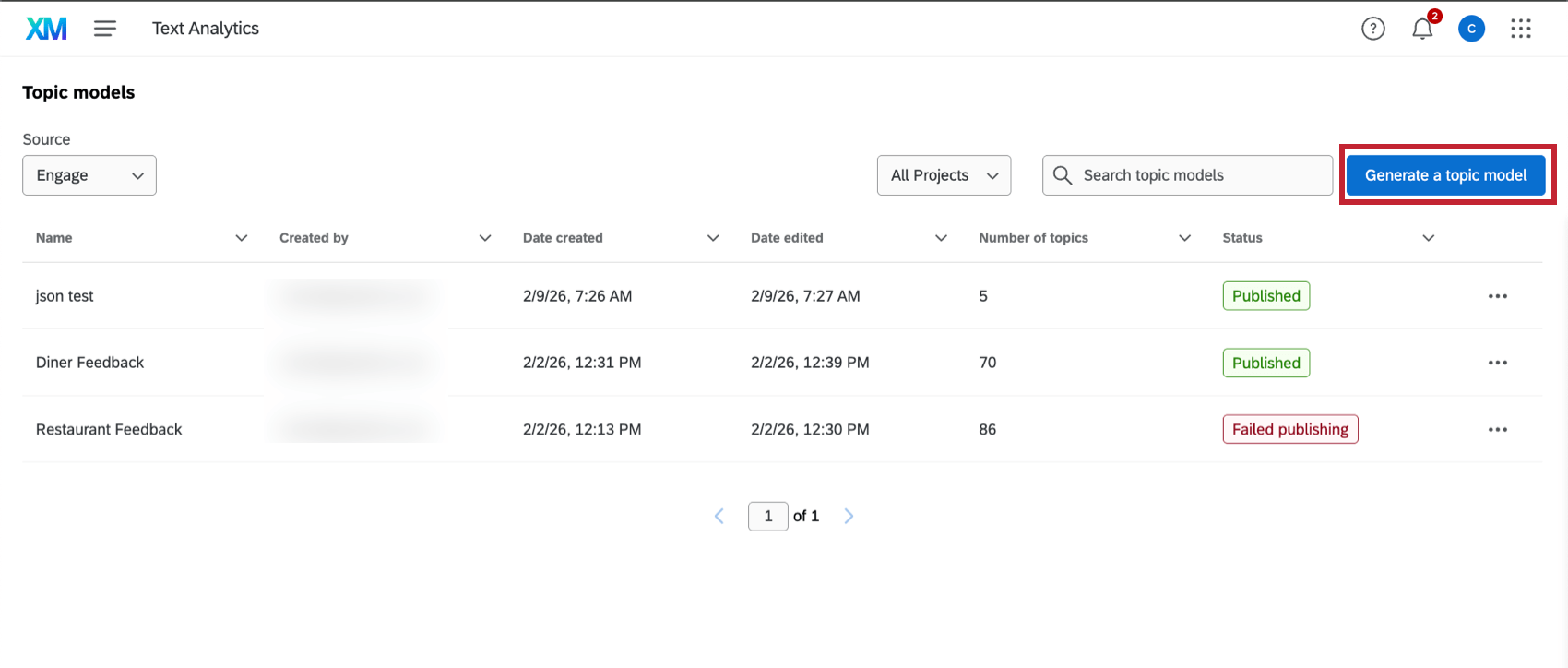Click the page number input box
The image size is (1568, 668).
coord(767,516)
